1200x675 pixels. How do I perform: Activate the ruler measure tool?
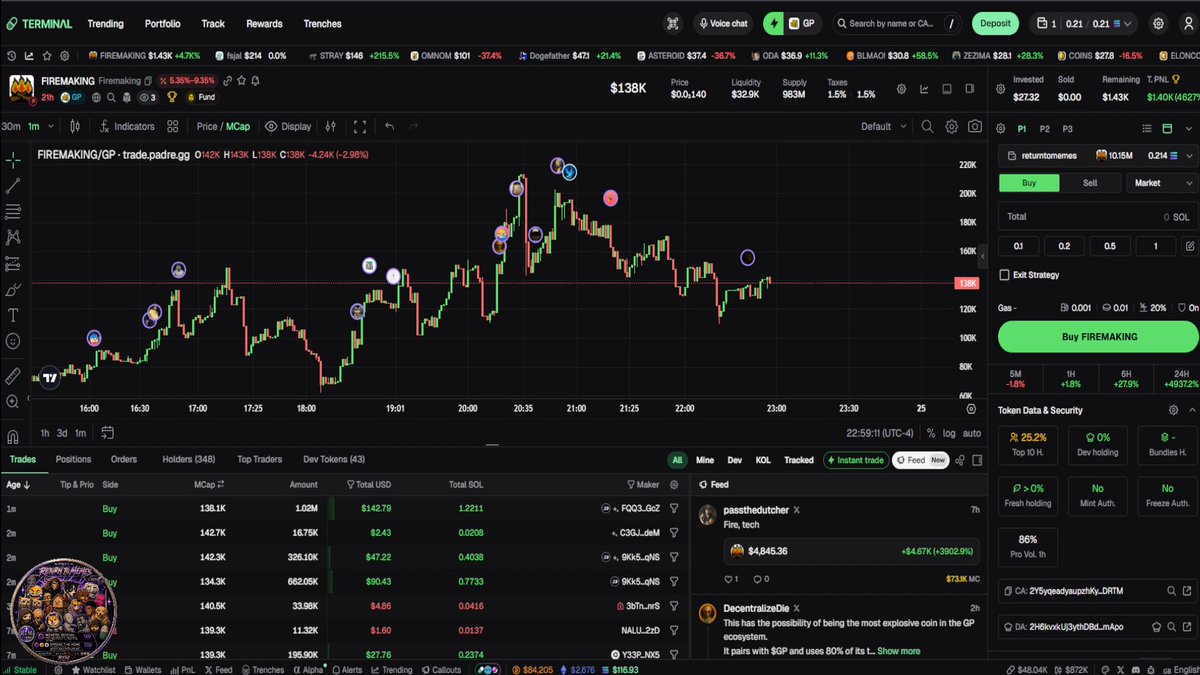13,376
